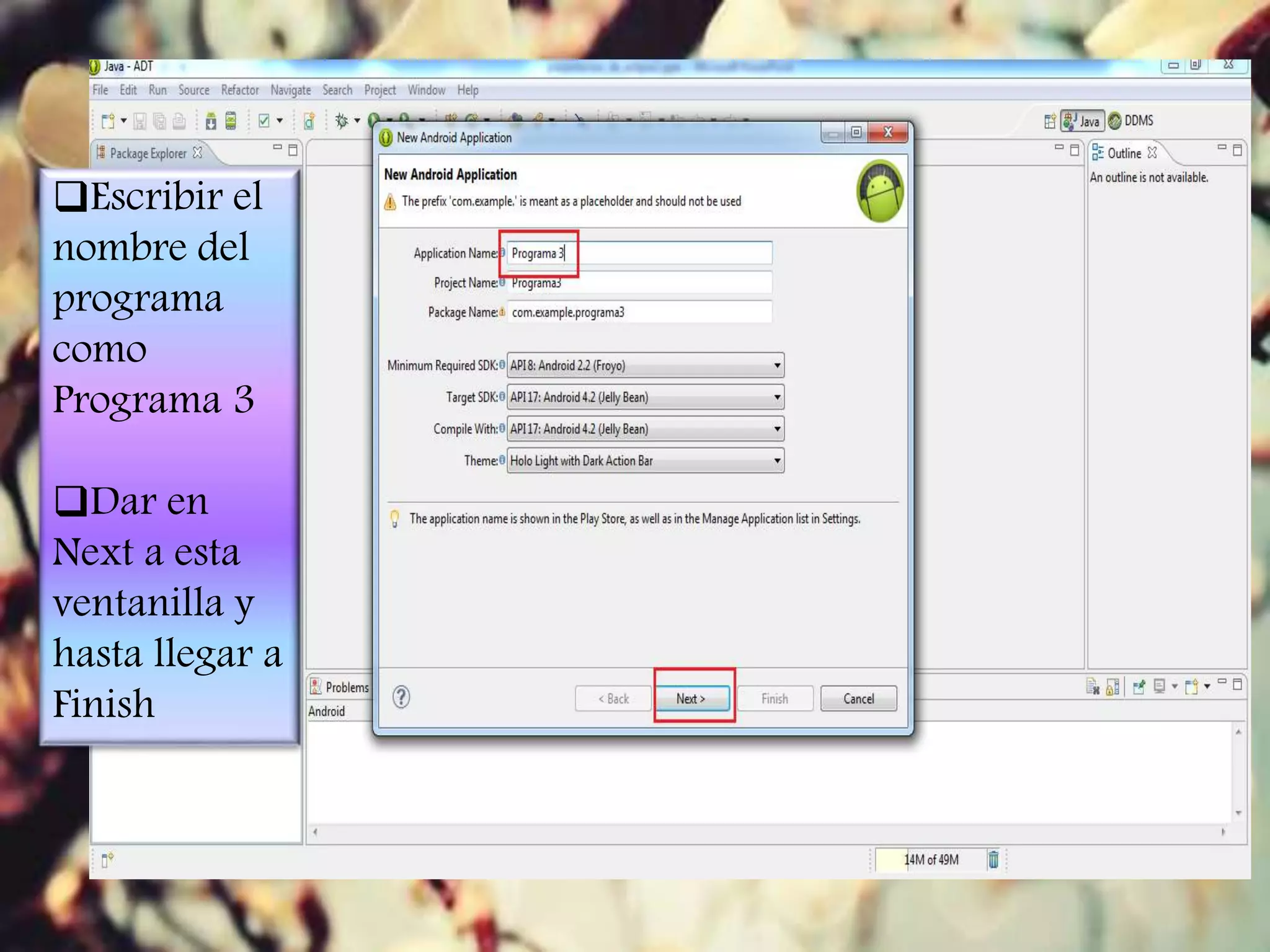Click the Android Lint check icon

coord(264,121)
